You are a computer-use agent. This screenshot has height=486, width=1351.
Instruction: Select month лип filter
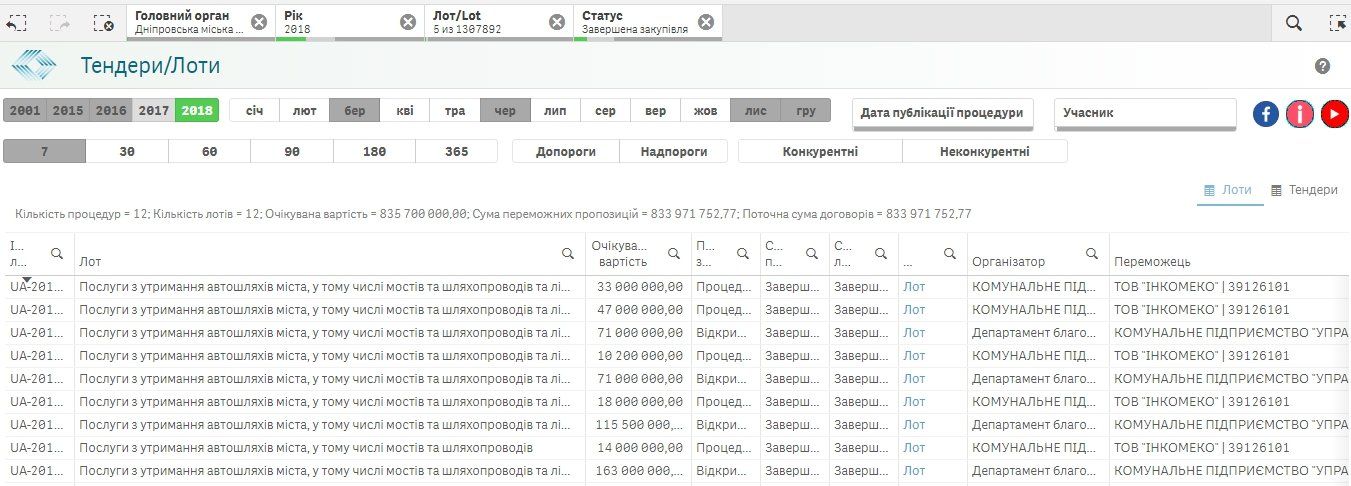point(555,111)
